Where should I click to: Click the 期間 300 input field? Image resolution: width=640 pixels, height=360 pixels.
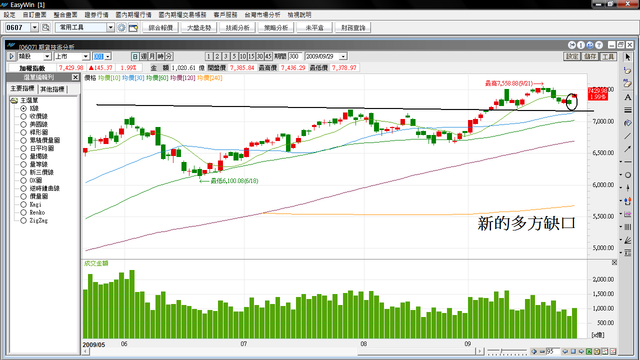[296, 56]
